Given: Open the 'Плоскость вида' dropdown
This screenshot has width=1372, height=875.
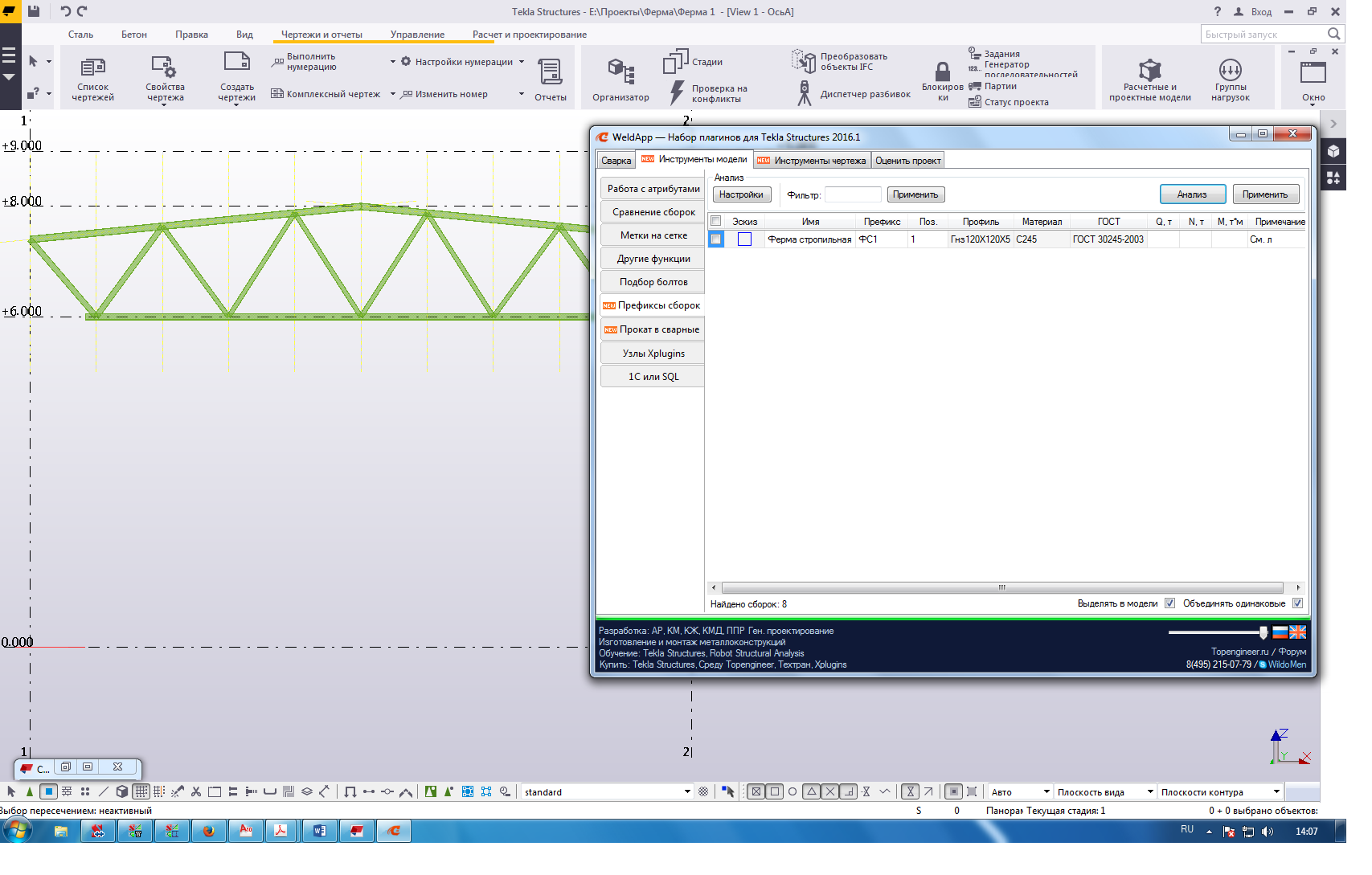Looking at the screenshot, I should click(1149, 791).
